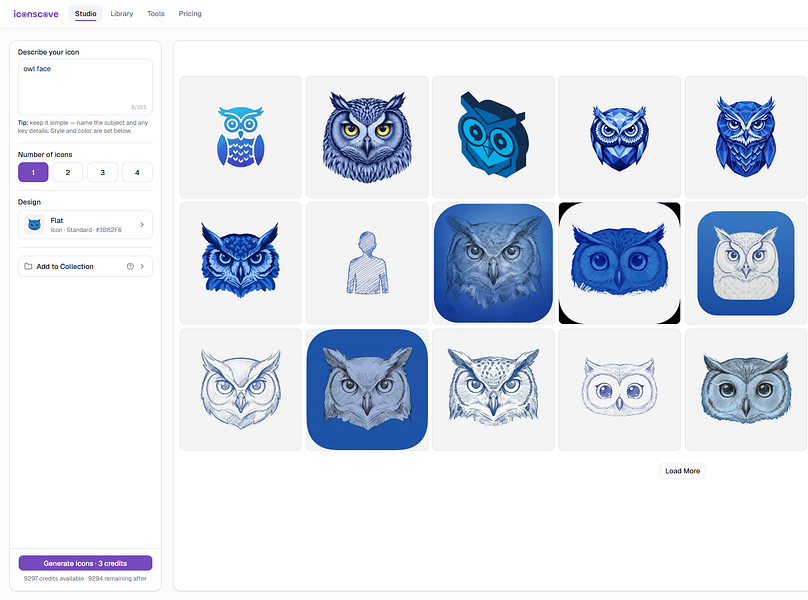The width and height of the screenshot is (808, 600).
Task: Select the owl sketch on blue gradient tile
Action: pos(494,263)
